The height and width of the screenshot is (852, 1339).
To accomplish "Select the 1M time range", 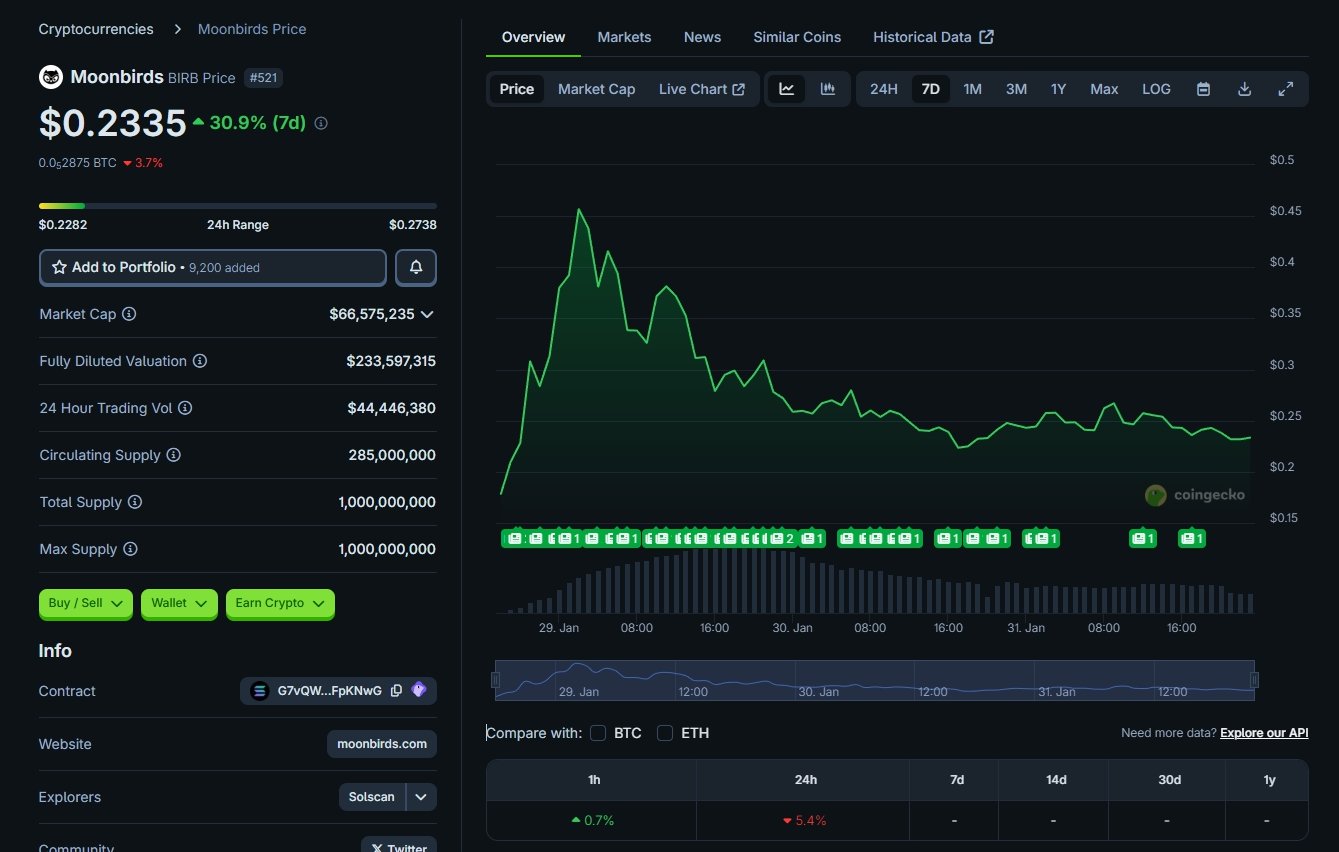I will click(x=972, y=89).
